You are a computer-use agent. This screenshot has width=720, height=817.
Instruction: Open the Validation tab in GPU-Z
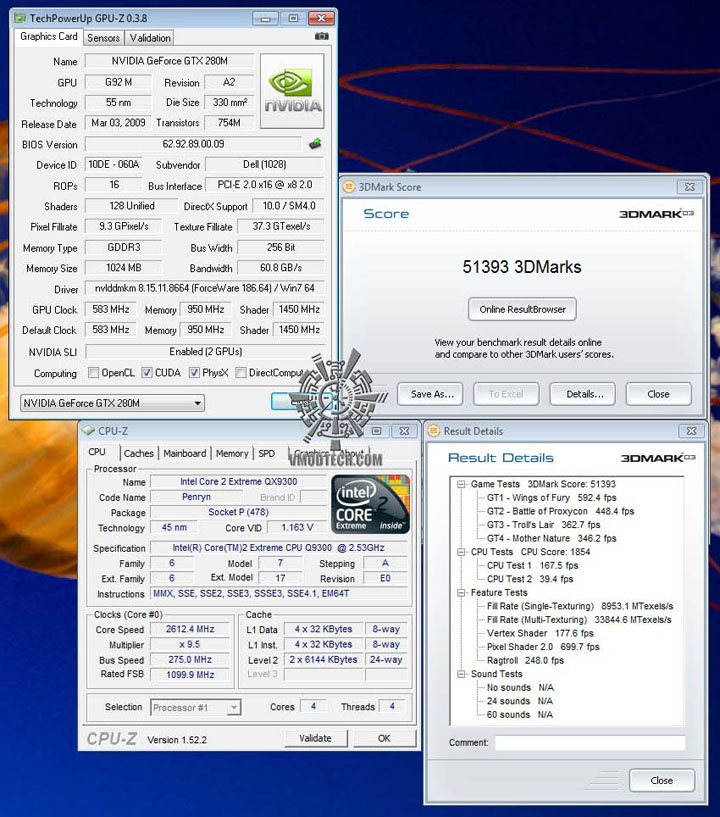pyautogui.click(x=150, y=38)
